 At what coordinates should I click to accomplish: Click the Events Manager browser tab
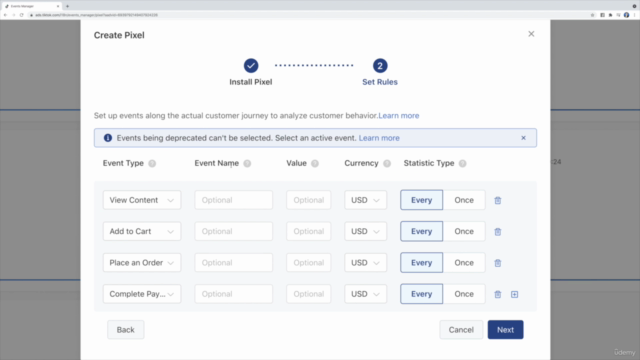click(x=31, y=6)
